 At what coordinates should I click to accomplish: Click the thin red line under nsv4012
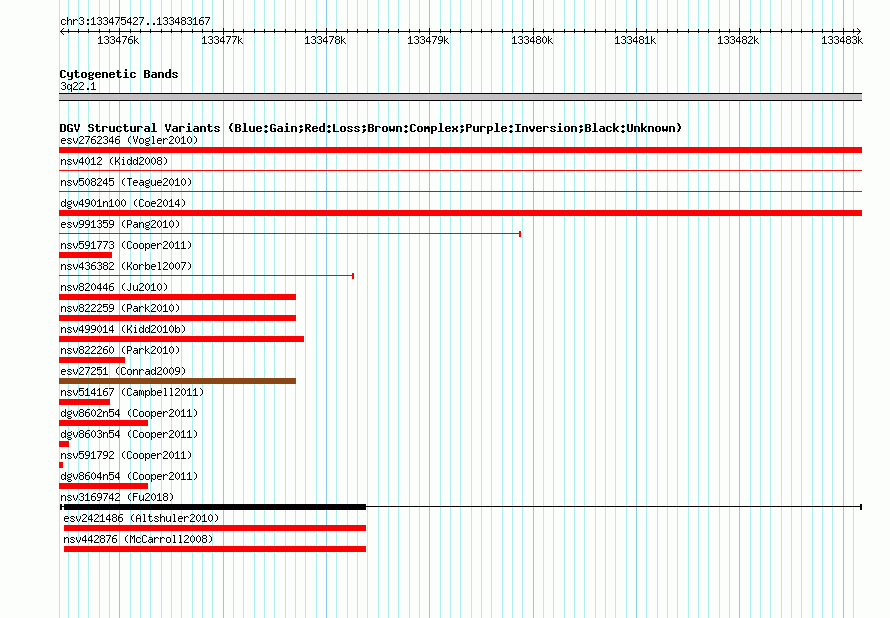point(460,170)
